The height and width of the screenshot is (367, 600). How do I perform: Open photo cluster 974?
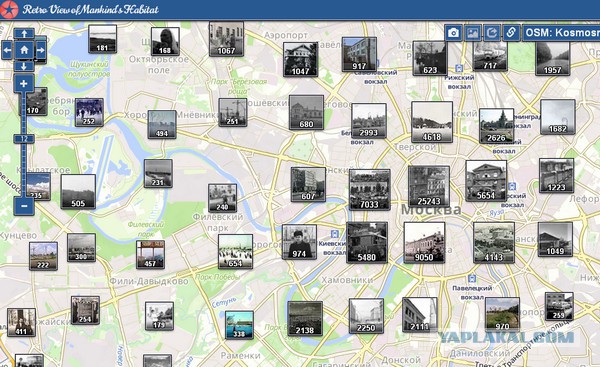(300, 242)
